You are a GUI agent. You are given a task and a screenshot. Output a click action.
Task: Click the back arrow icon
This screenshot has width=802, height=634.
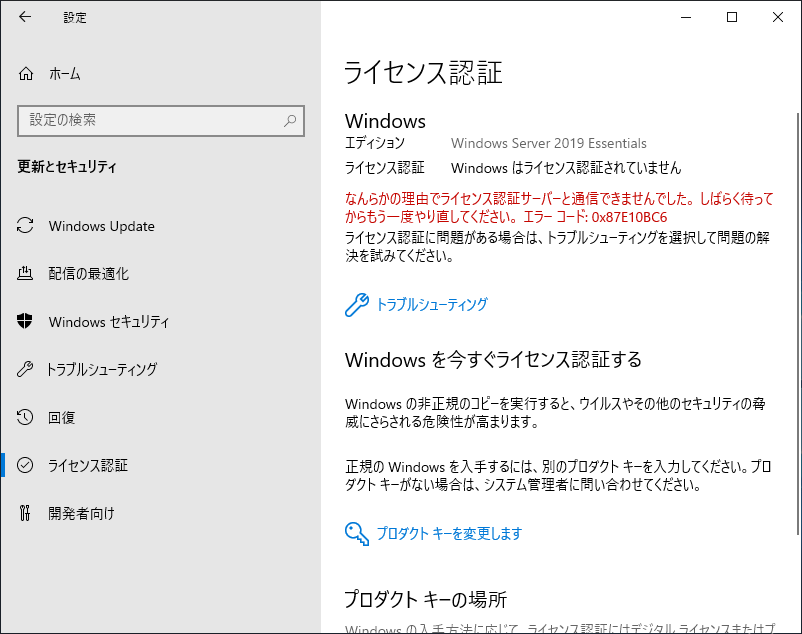(x=25, y=17)
